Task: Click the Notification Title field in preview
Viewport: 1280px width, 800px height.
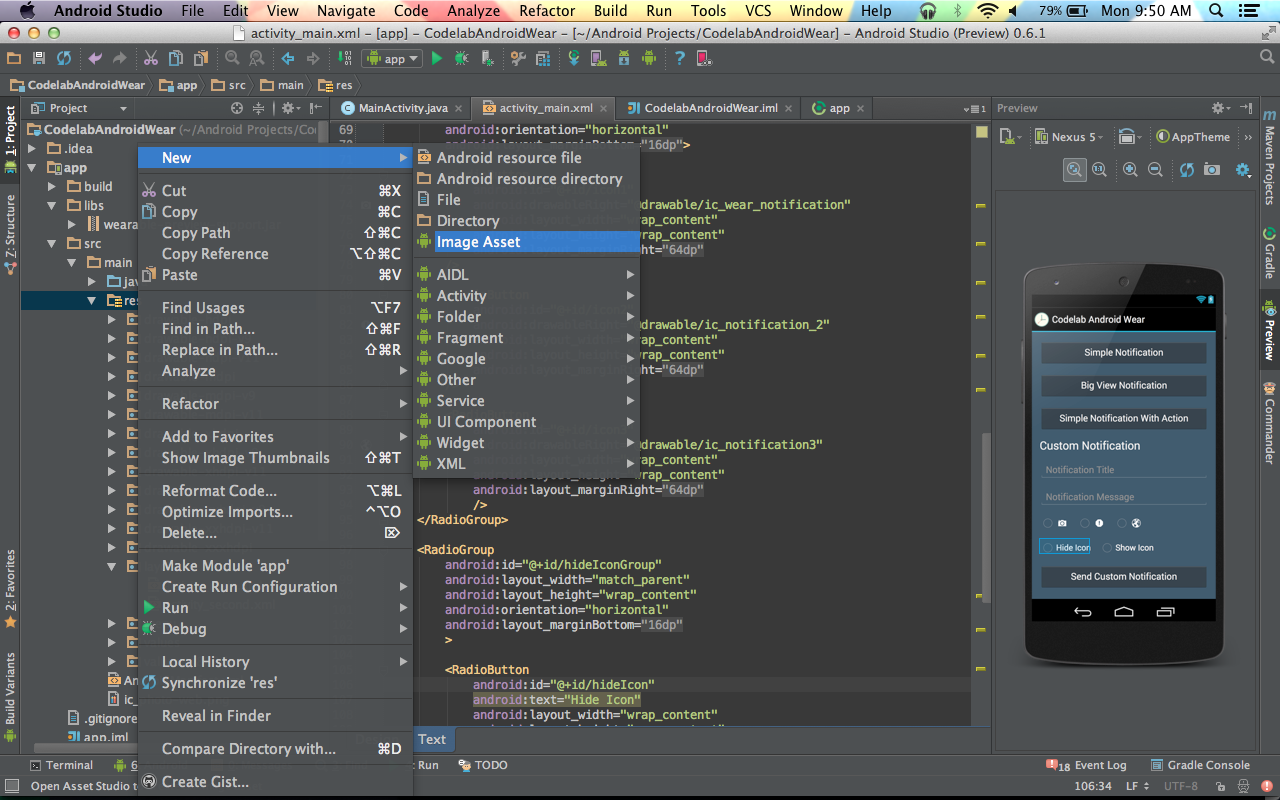Action: click(1123, 470)
